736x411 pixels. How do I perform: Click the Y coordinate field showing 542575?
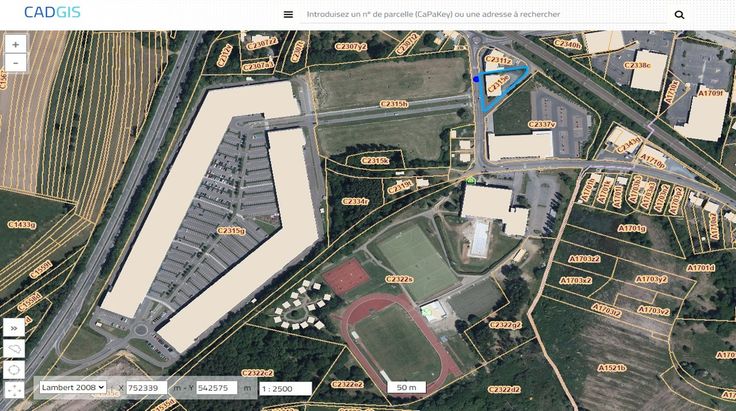tap(218, 387)
